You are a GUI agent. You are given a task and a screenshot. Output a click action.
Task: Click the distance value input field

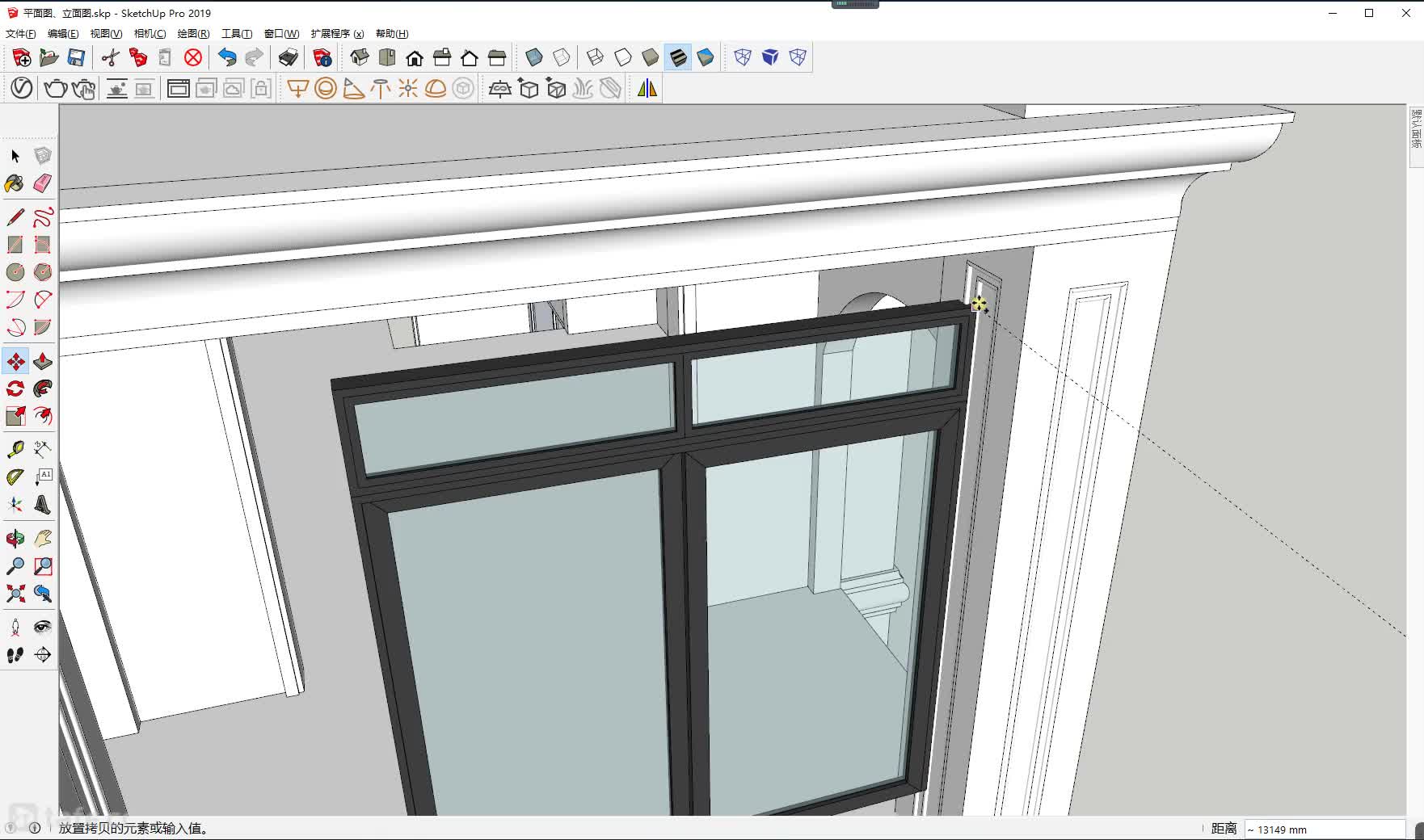[x=1325, y=829]
